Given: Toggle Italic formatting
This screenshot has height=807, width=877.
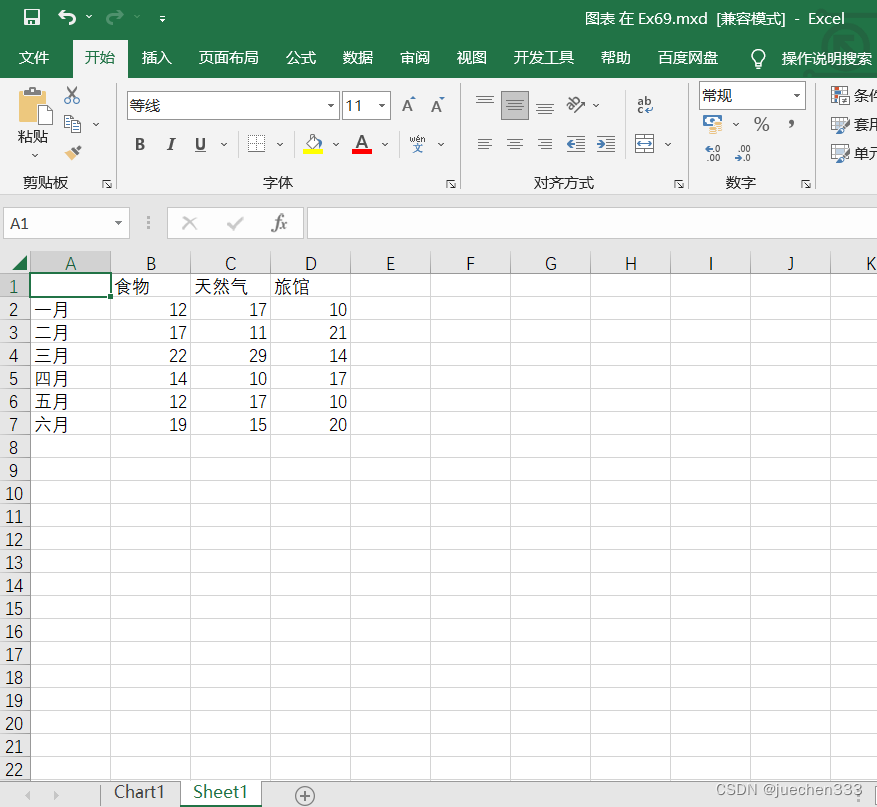Looking at the screenshot, I should (x=170, y=145).
